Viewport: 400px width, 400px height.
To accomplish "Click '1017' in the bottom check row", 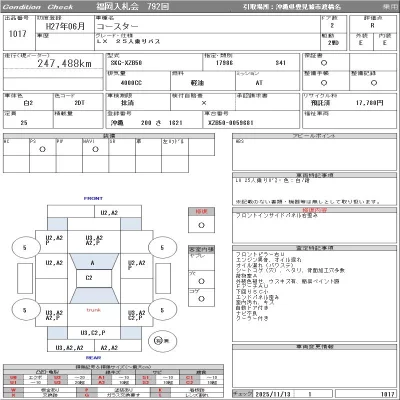I will point(388,394).
